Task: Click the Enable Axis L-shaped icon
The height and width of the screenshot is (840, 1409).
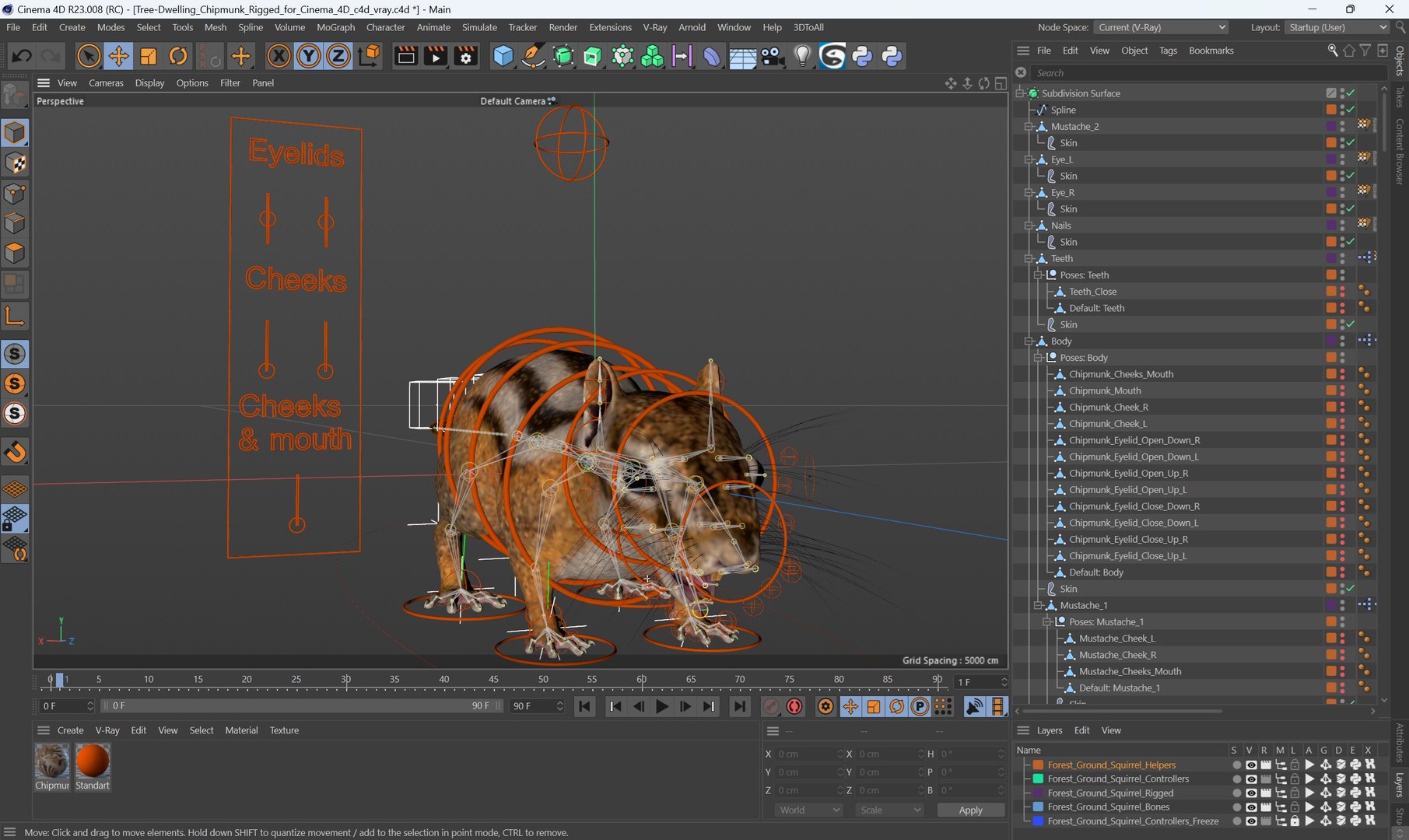Action: pos(15,316)
